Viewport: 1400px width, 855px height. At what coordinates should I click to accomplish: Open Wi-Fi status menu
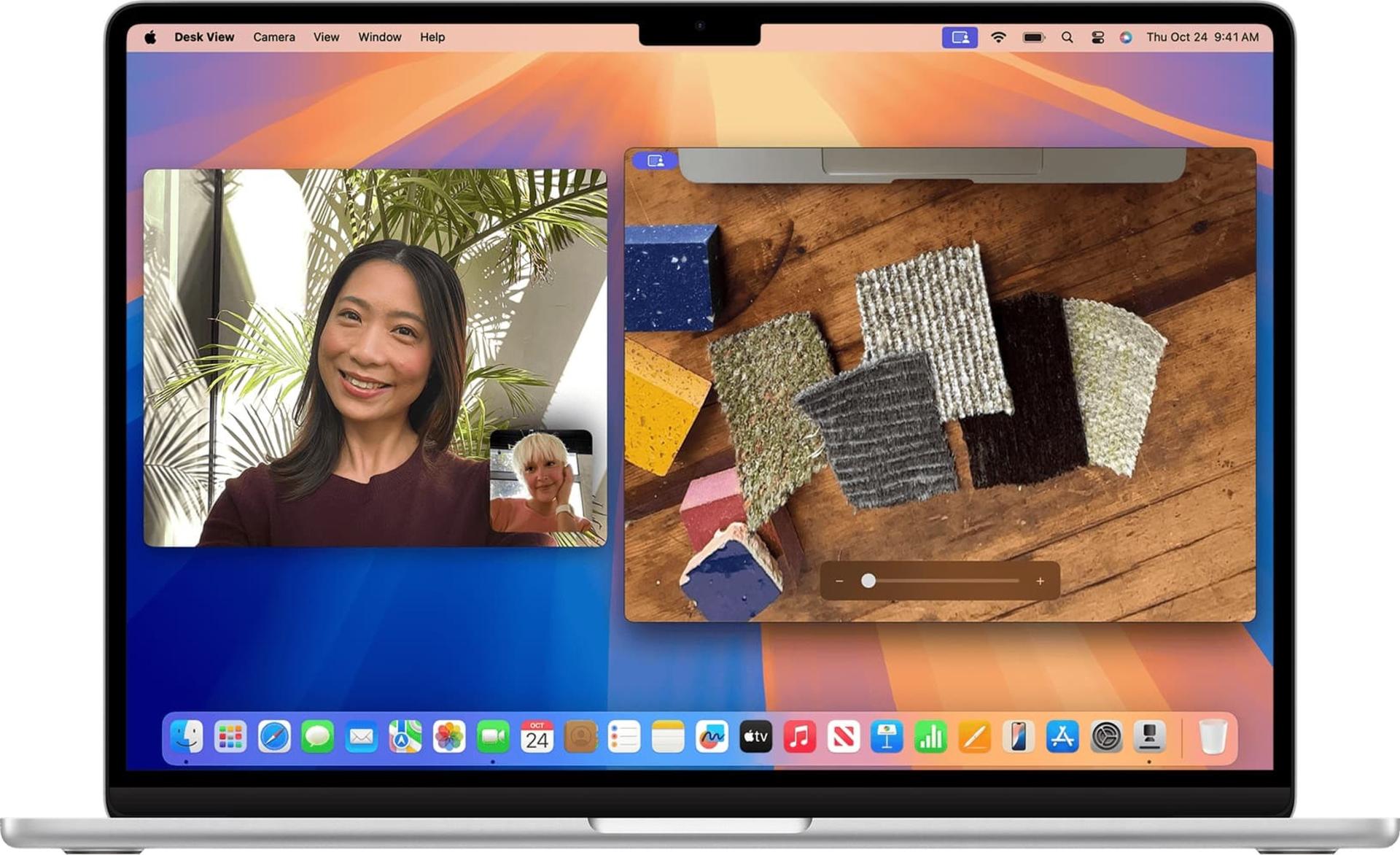[998, 37]
